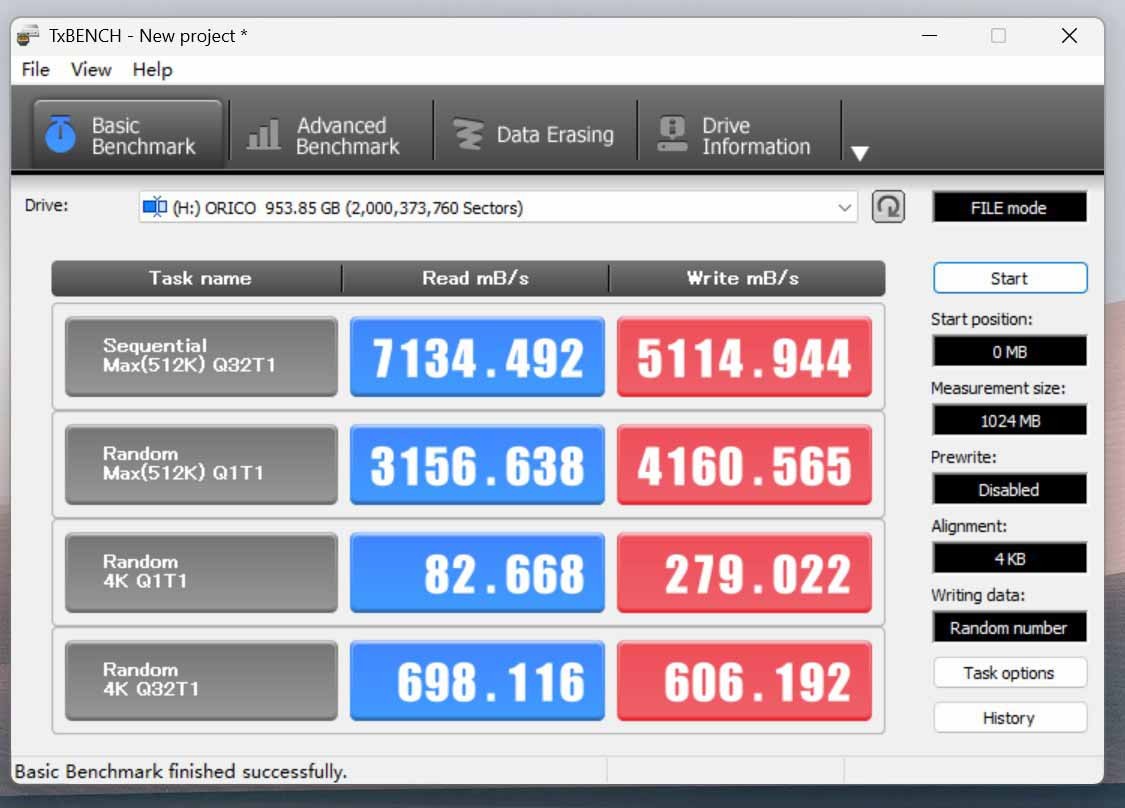Click Sequential Max(512K) Q32T1 task button
The image size is (1125, 808).
tap(201, 356)
